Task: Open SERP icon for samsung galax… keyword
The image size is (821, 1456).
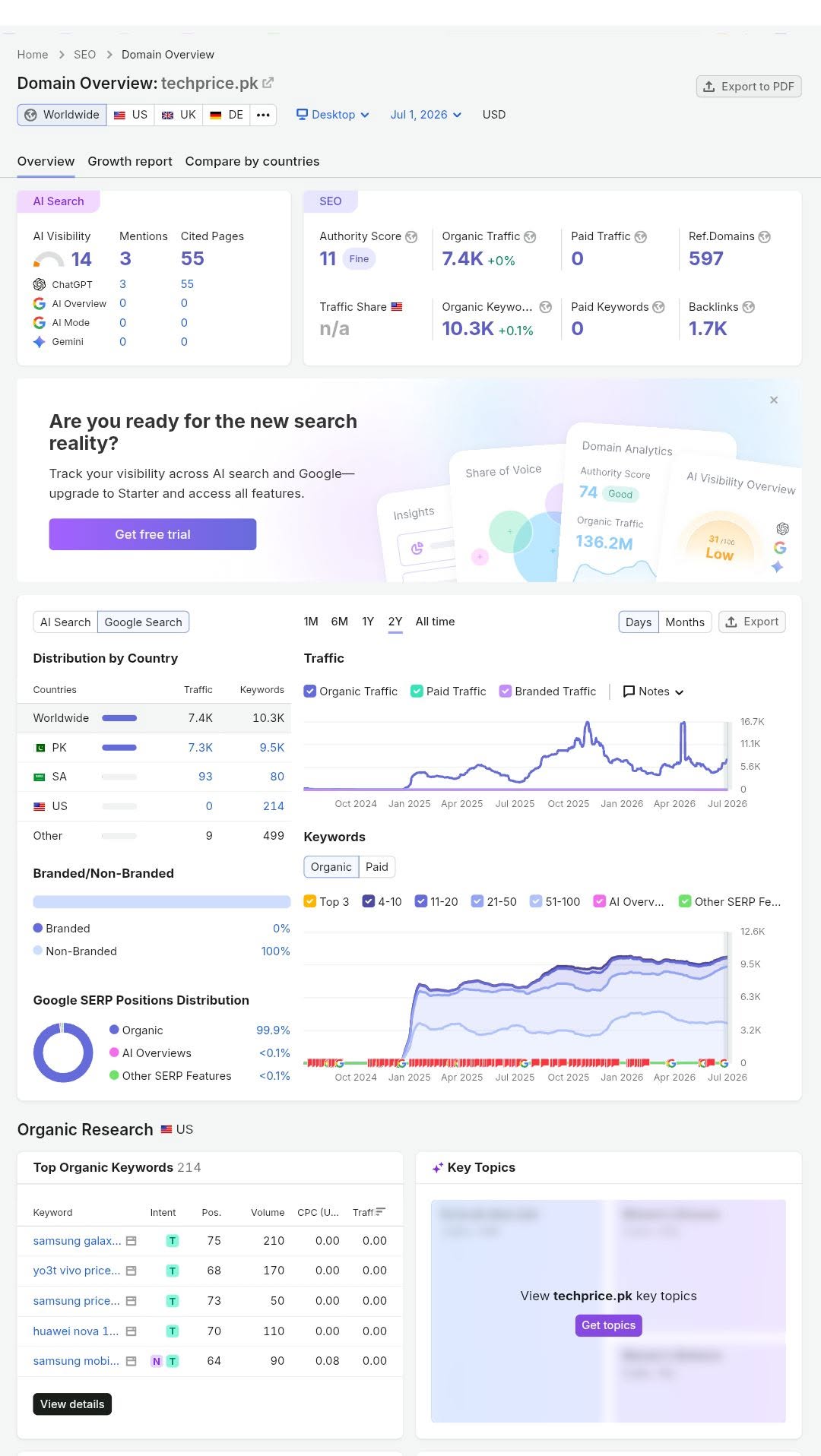Action: [131, 1241]
